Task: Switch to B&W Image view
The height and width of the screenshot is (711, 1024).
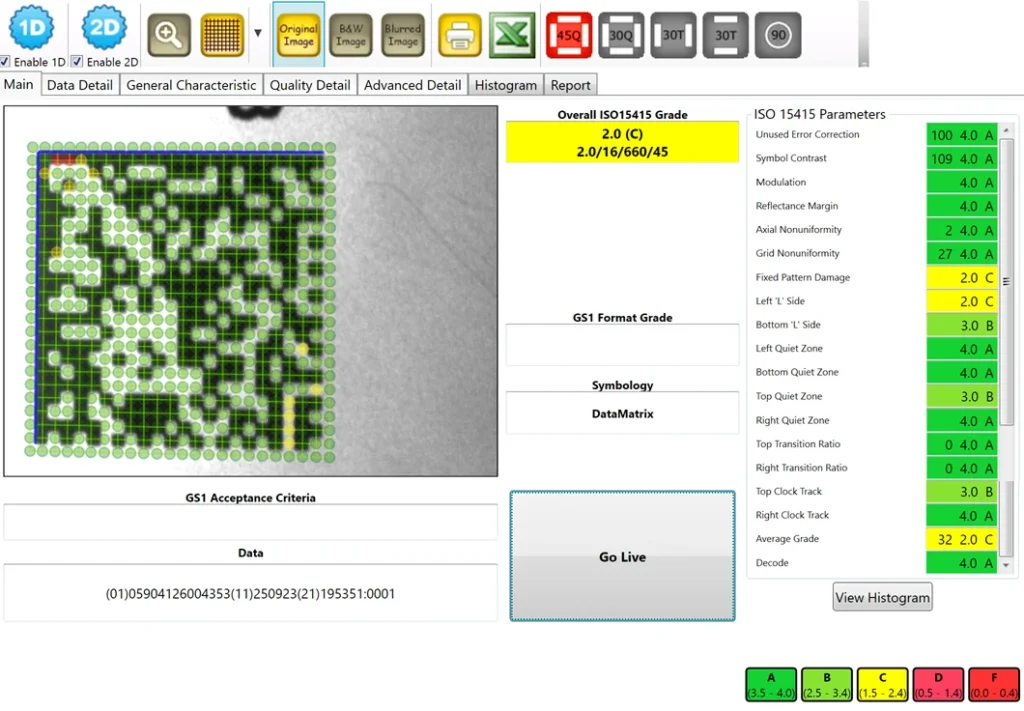Action: click(x=350, y=35)
